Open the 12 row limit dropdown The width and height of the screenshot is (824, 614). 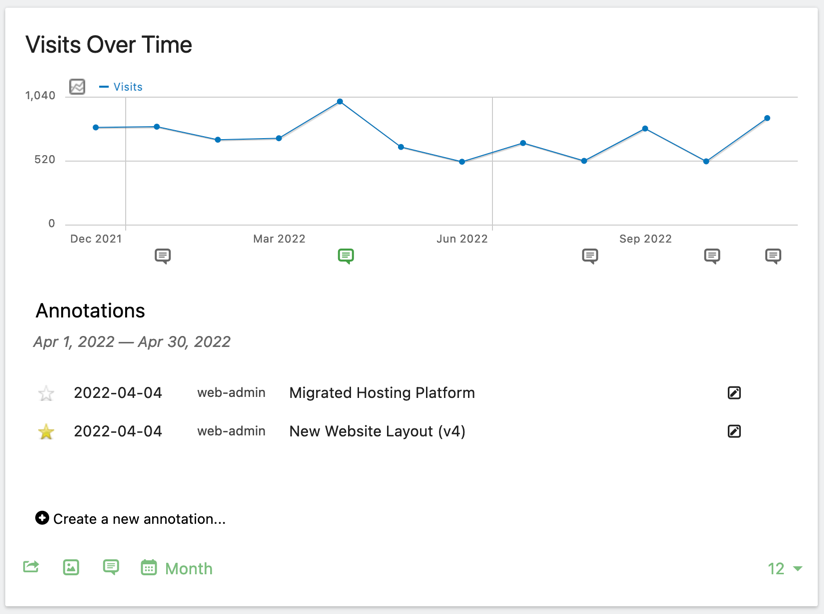pyautogui.click(x=785, y=568)
